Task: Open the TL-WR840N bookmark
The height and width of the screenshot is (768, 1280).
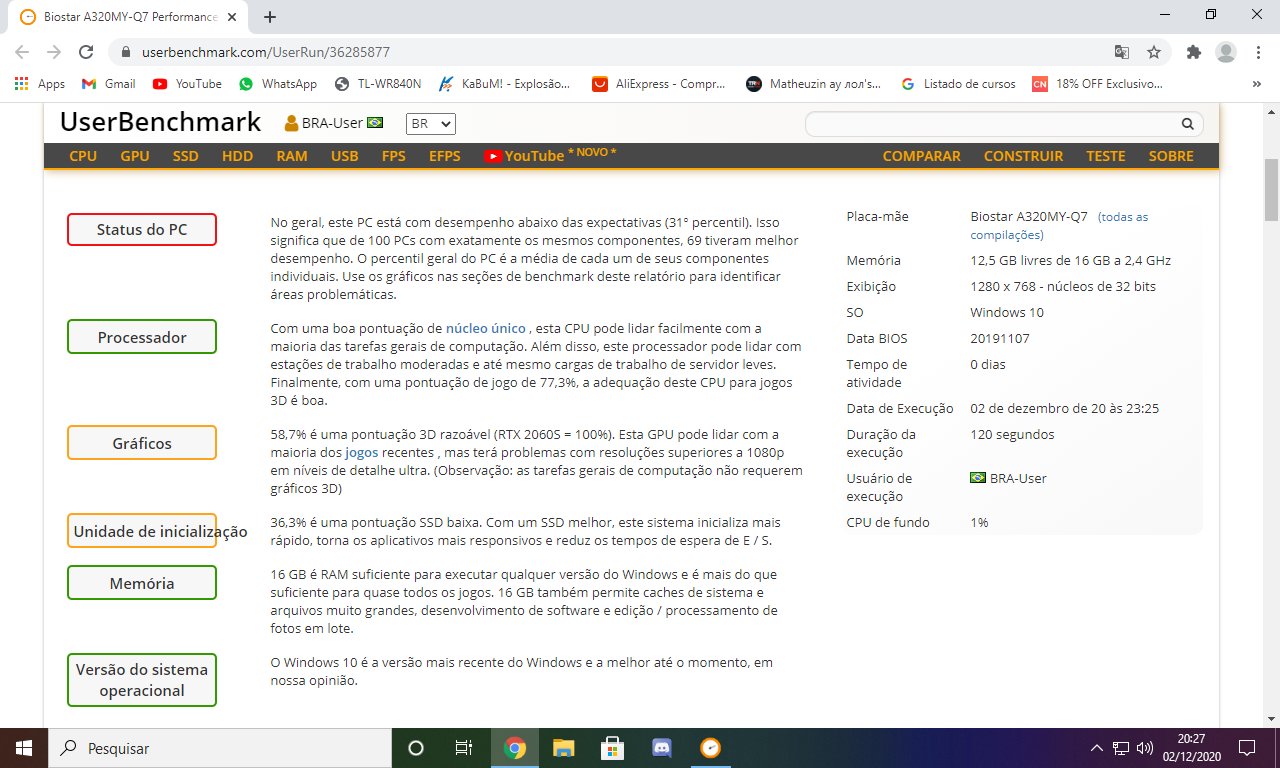Action: click(378, 84)
